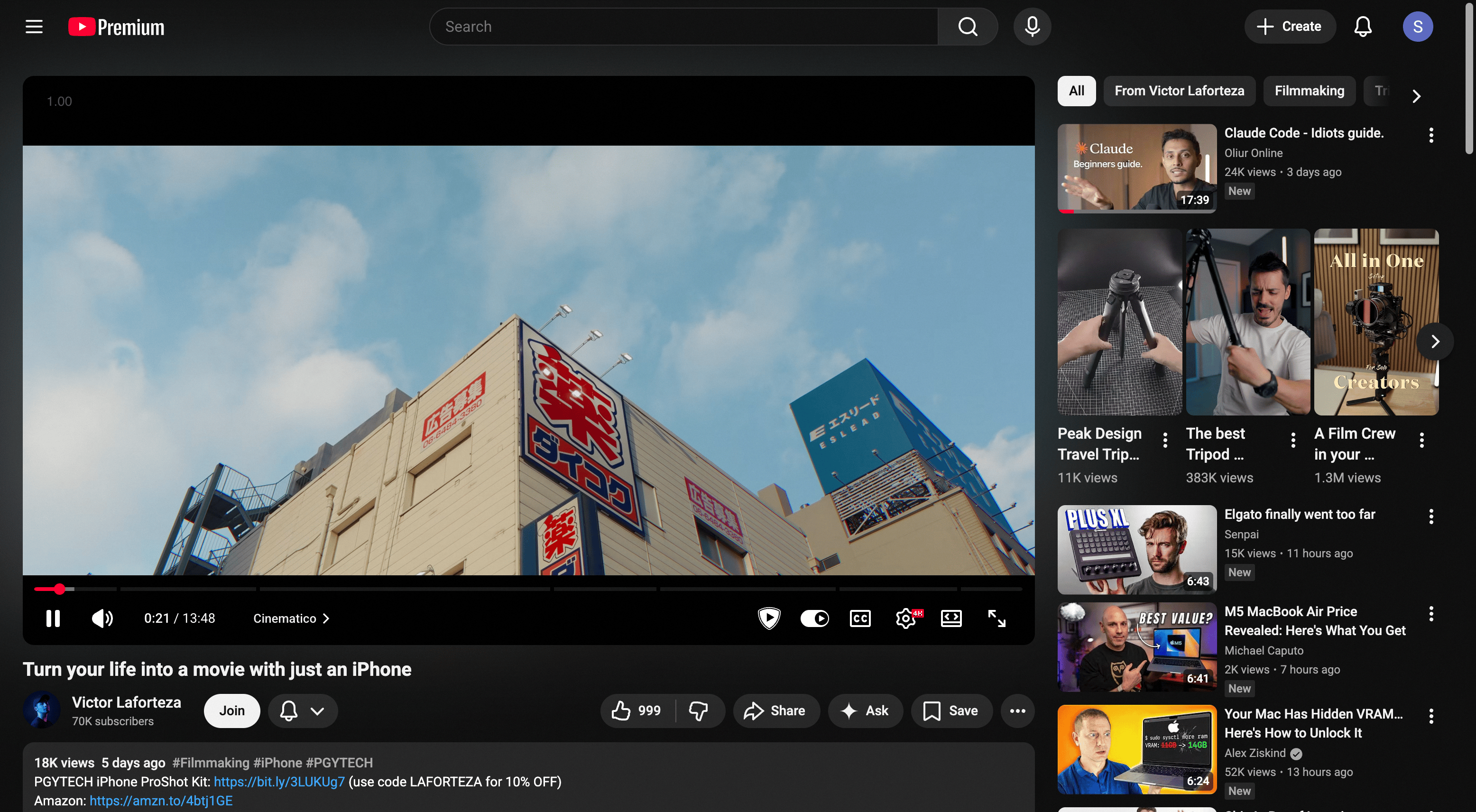Click the Join channel button

[231, 710]
